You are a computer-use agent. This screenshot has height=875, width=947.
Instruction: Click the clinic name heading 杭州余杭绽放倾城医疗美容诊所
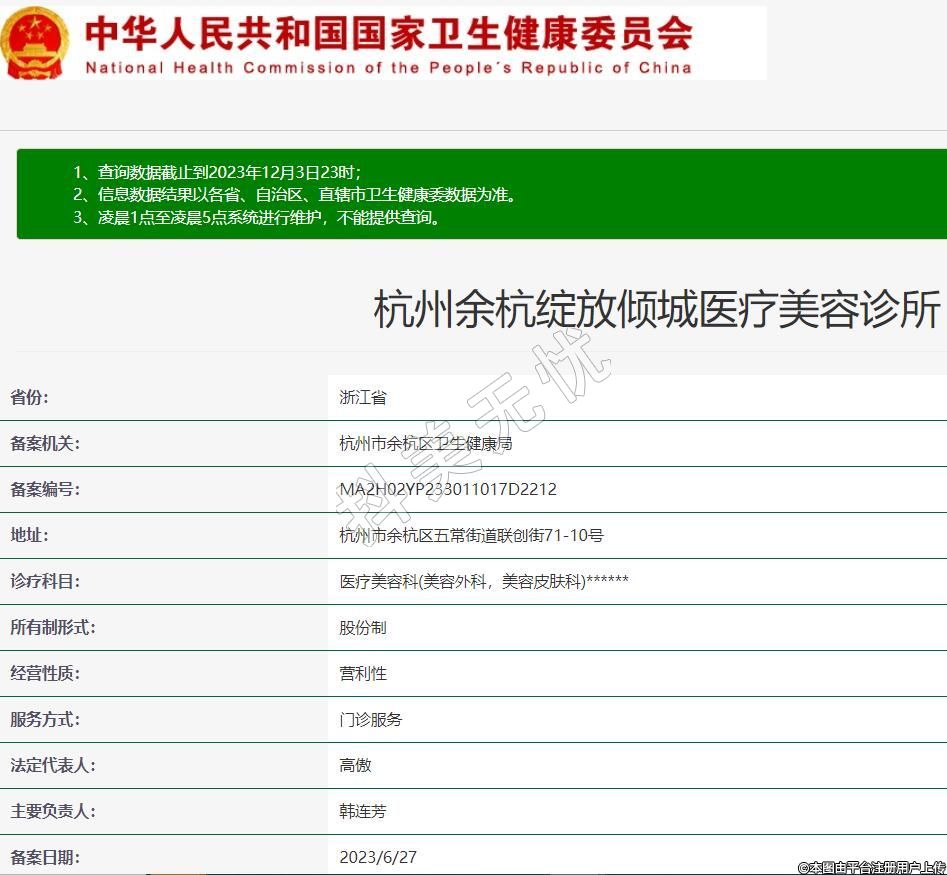pyautogui.click(x=657, y=310)
